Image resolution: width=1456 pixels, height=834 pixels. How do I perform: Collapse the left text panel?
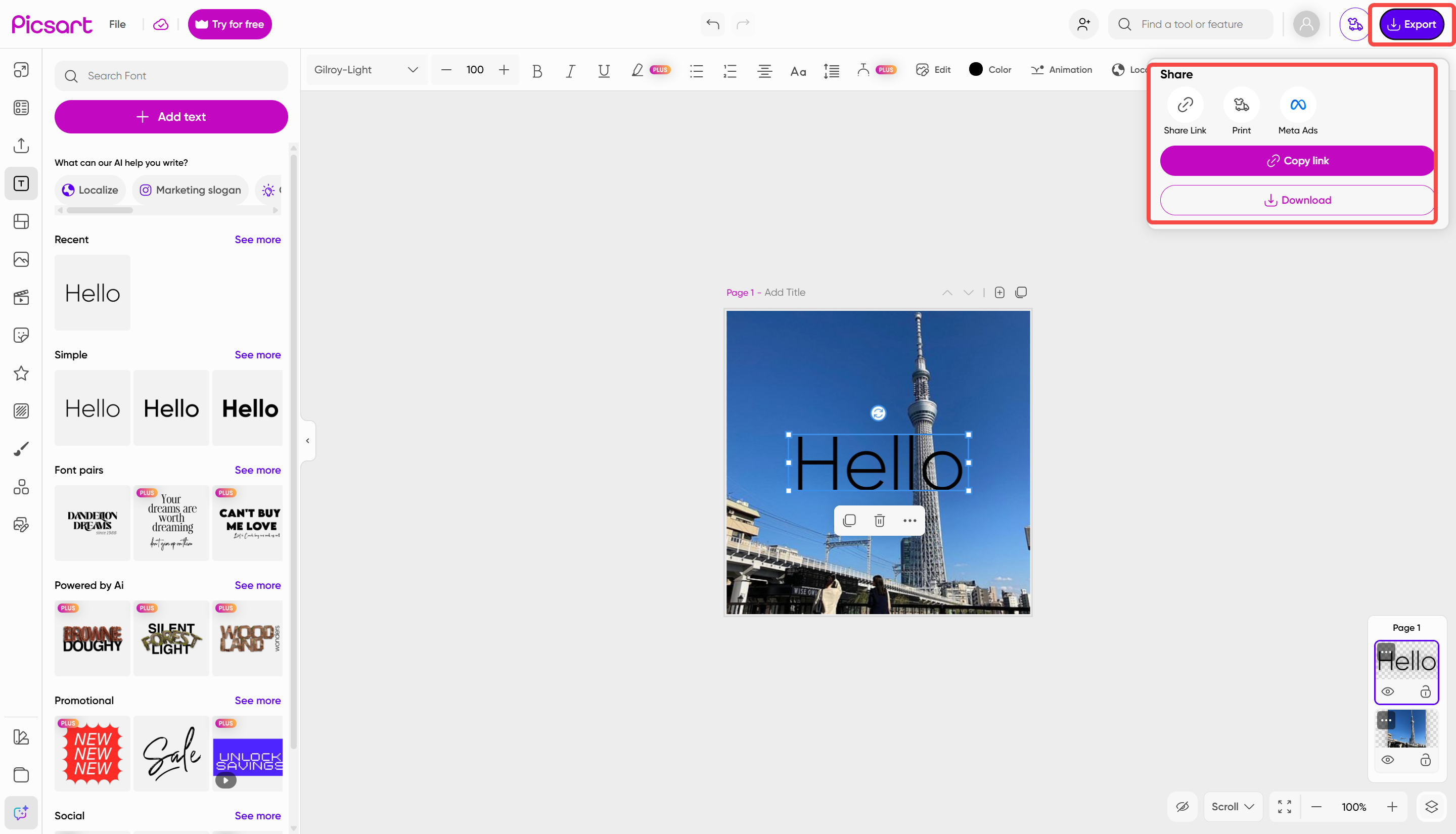[307, 440]
